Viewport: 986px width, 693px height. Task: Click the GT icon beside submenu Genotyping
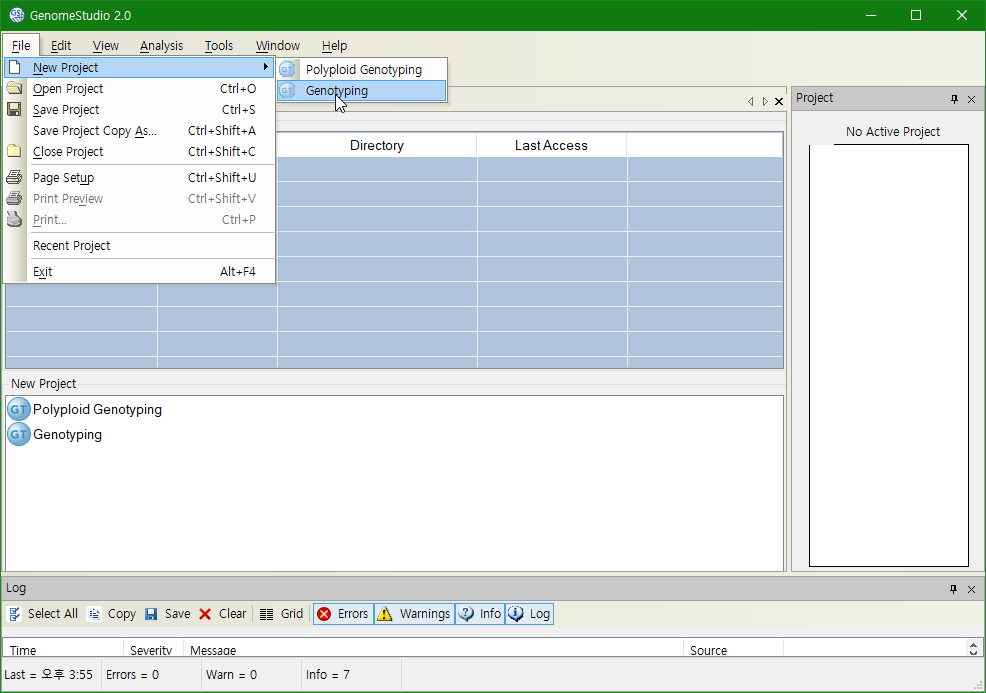287,91
